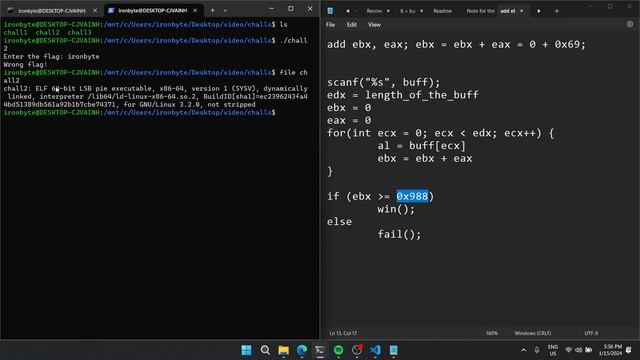Open Microsoft Edge from taskbar
This screenshot has height=360, width=640.
(x=302, y=350)
